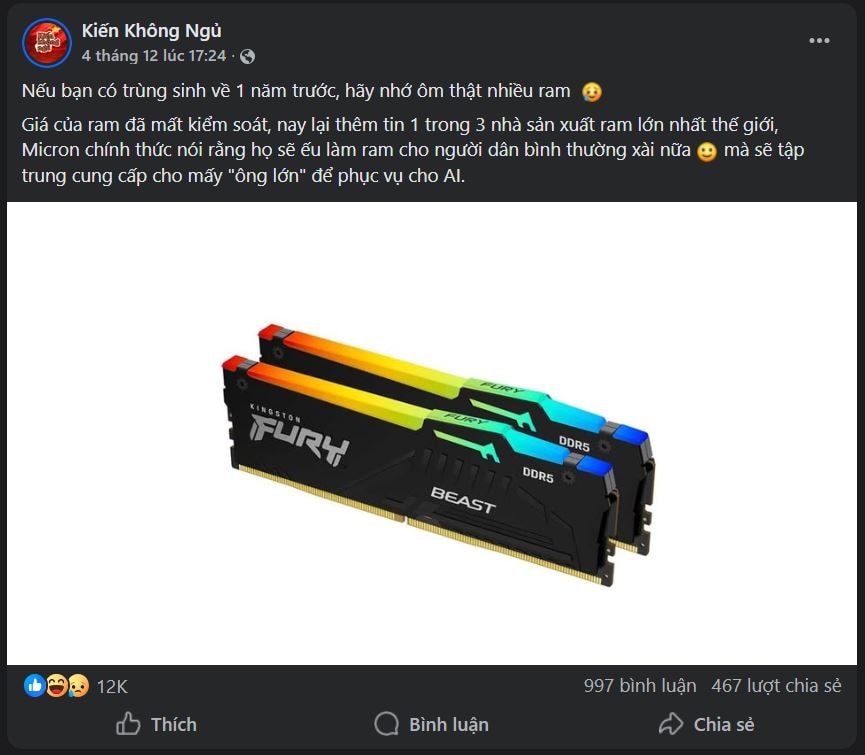Open post timestamp 4 tháng 12 lúc 17:24
The height and width of the screenshot is (755, 865).
154,56
